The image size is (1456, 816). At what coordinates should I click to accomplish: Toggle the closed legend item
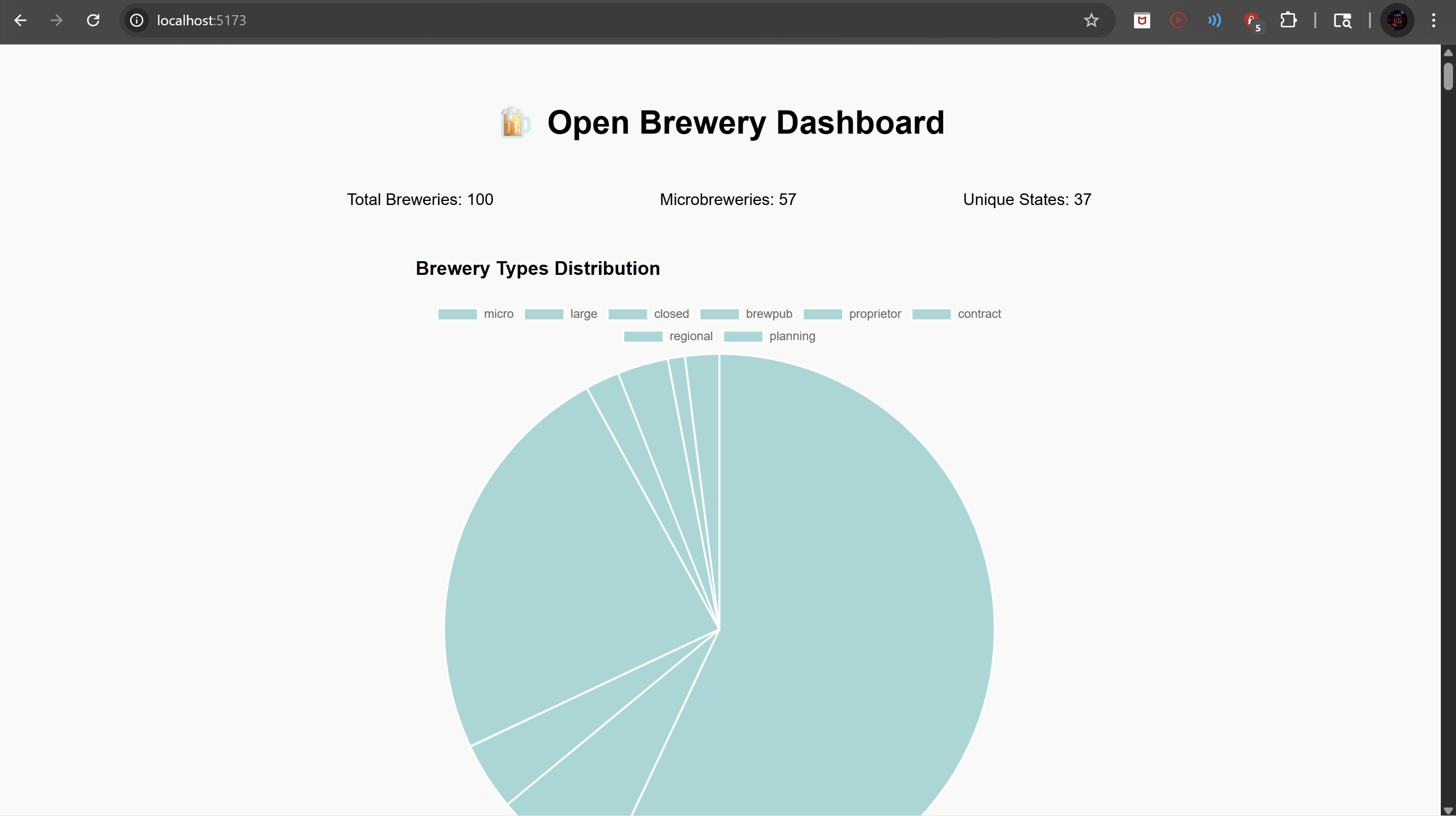tap(649, 314)
